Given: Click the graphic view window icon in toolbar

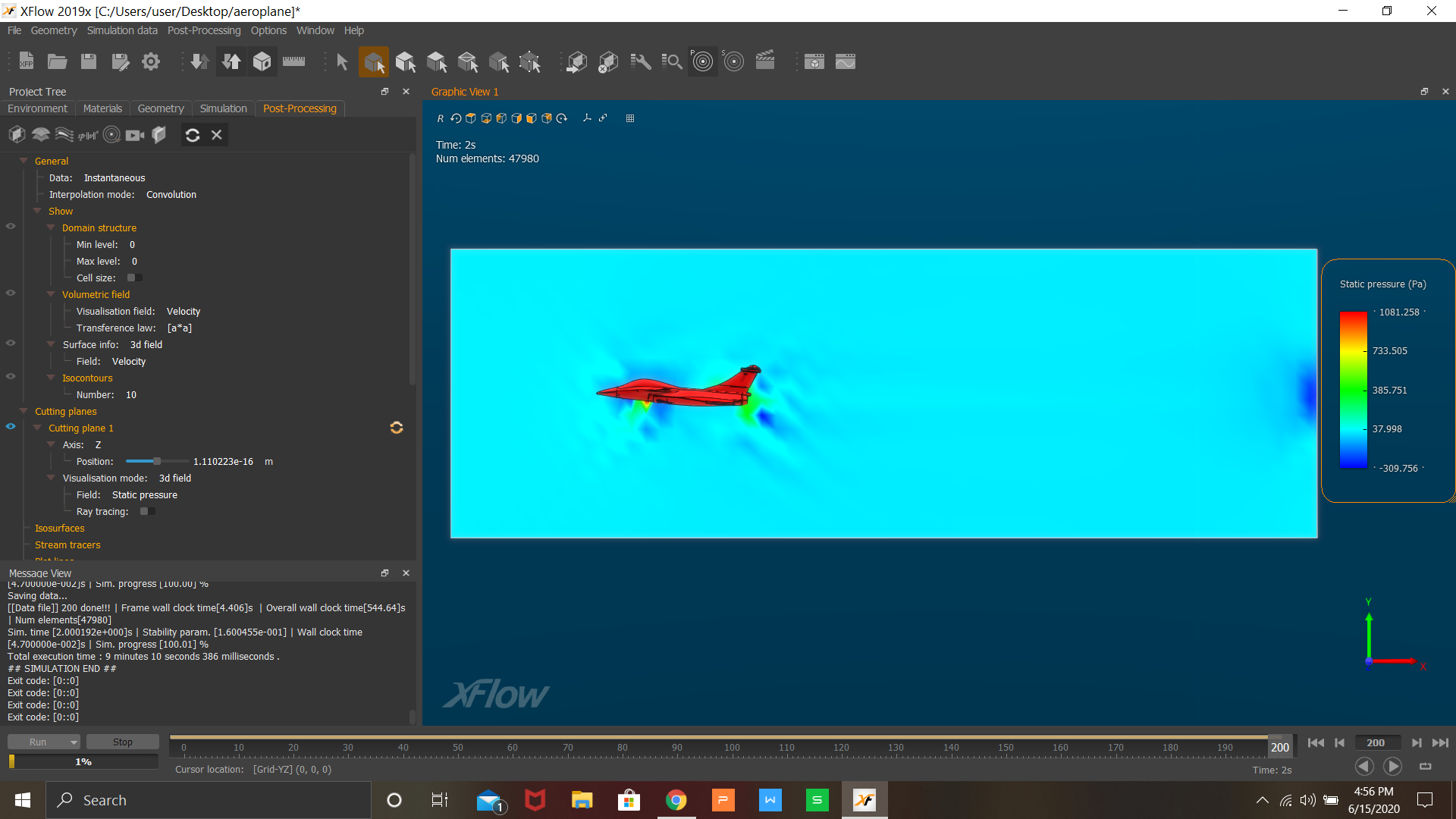Looking at the screenshot, I should click(814, 61).
